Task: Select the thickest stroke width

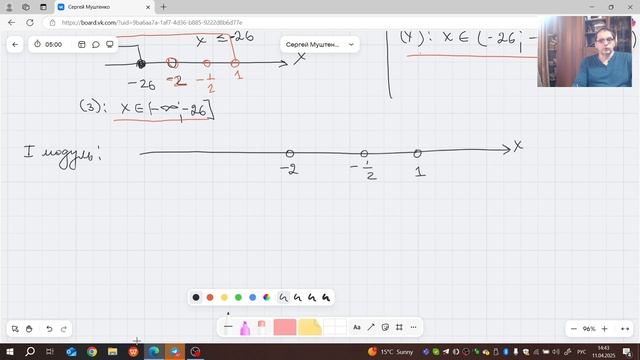Action: coord(326,298)
